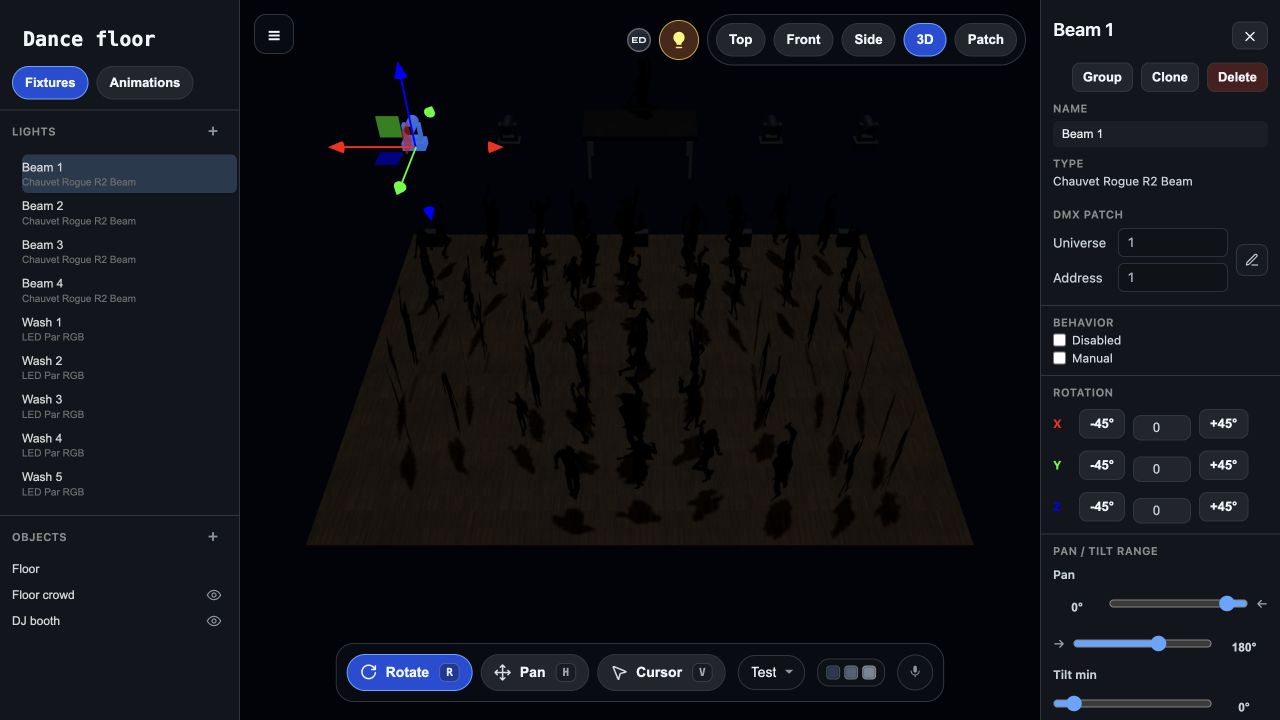
Task: Rotate Y by +45° button
Action: click(x=1223, y=465)
